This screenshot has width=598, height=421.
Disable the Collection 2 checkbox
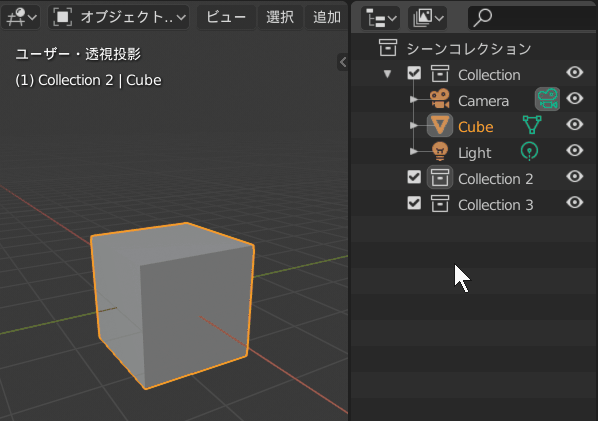(x=414, y=177)
